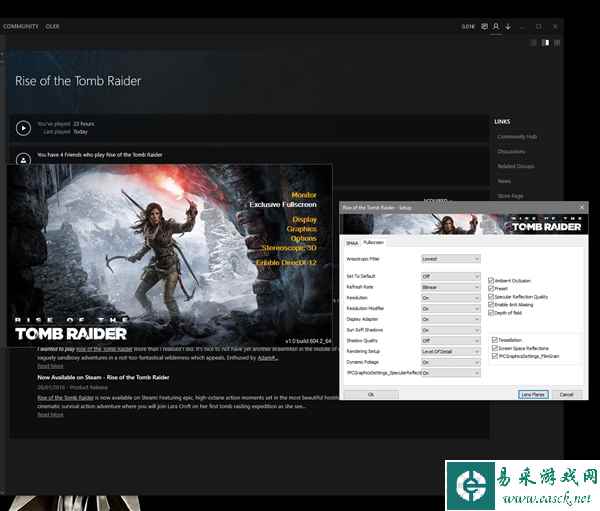Click the wallet balance in the top bar
The width and height of the screenshot is (600, 511).
tap(468, 26)
